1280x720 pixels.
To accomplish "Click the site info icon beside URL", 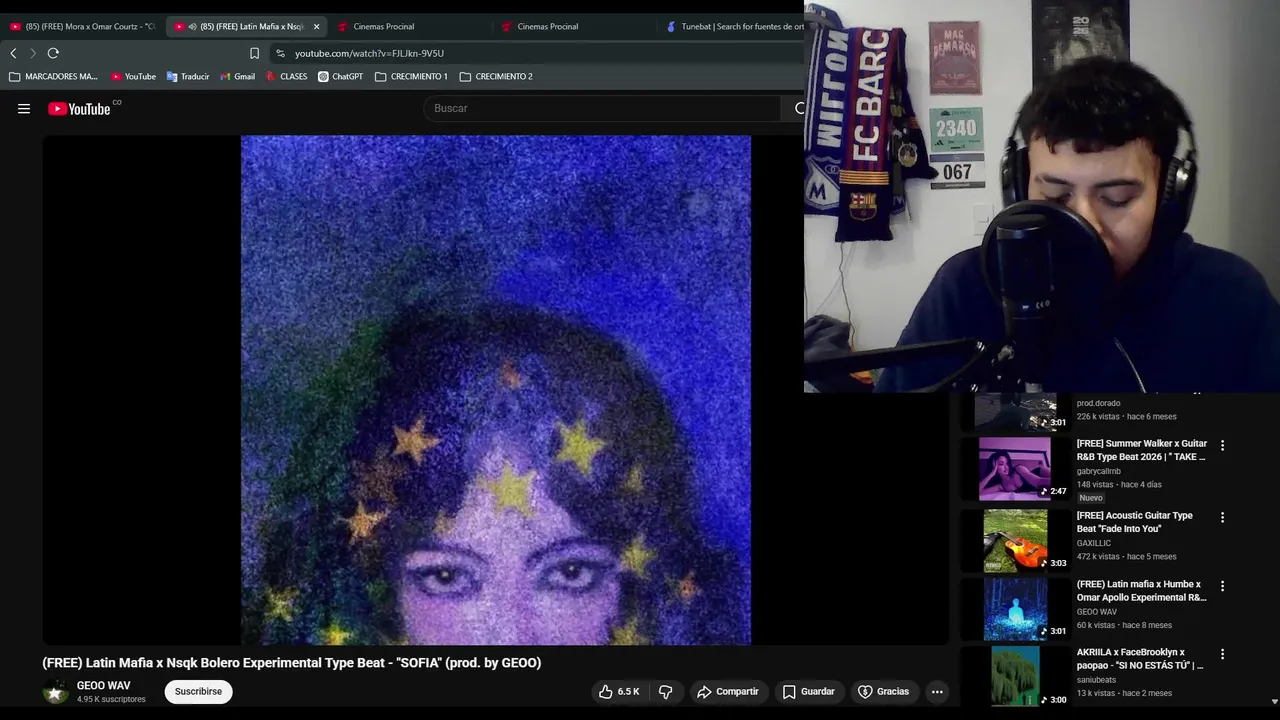I will click(280, 53).
